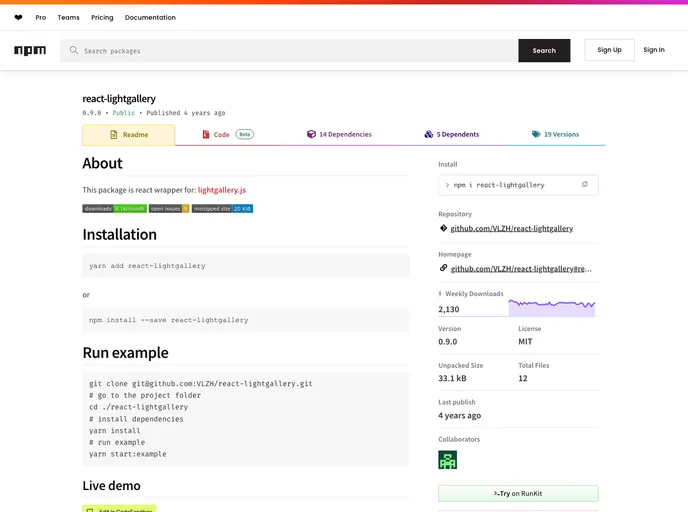Switch to the Code tab
Viewport: 688px width, 512px height.
228,134
